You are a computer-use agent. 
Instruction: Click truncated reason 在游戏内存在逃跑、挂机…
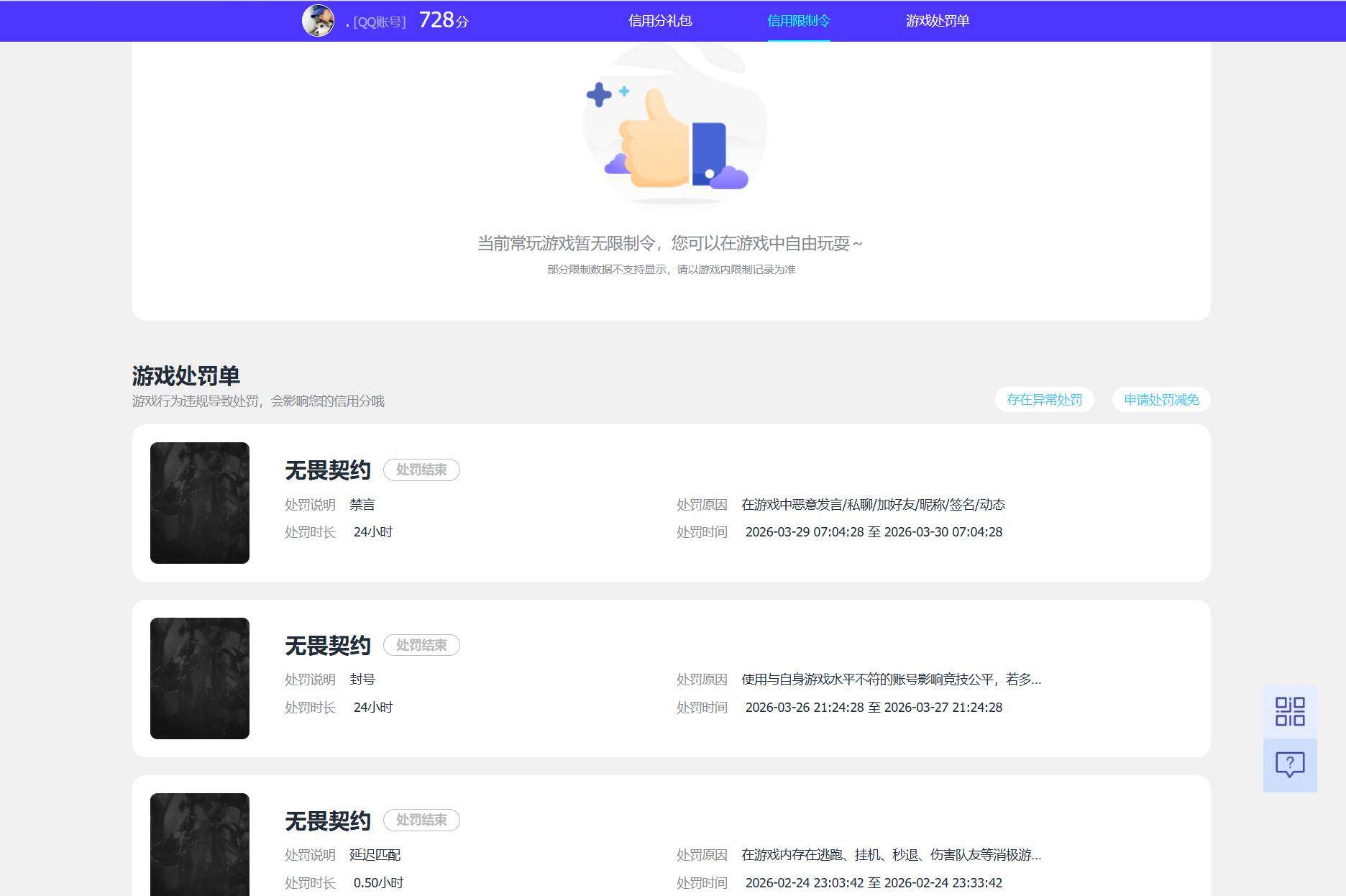(x=892, y=855)
